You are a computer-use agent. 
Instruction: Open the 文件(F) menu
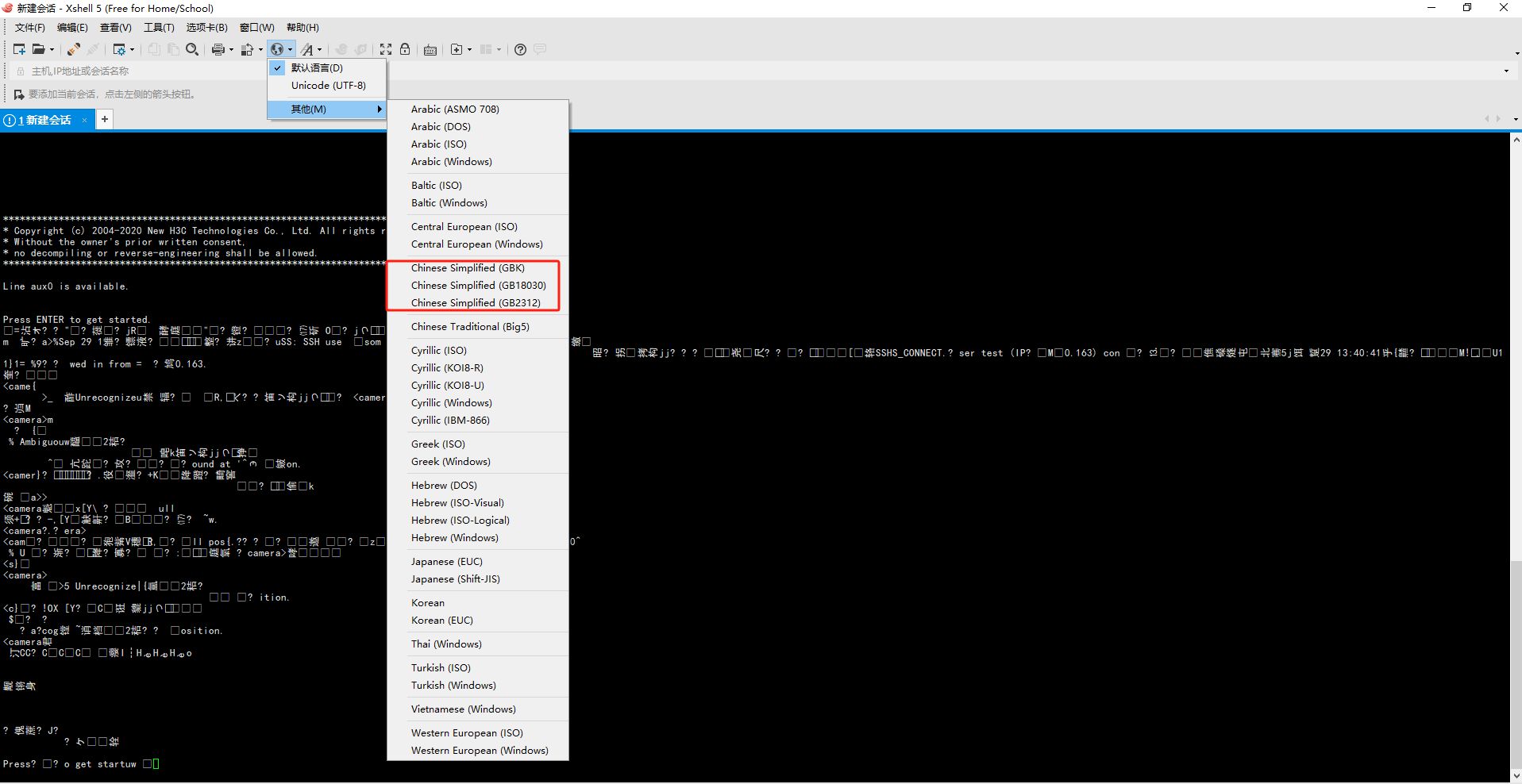click(30, 27)
